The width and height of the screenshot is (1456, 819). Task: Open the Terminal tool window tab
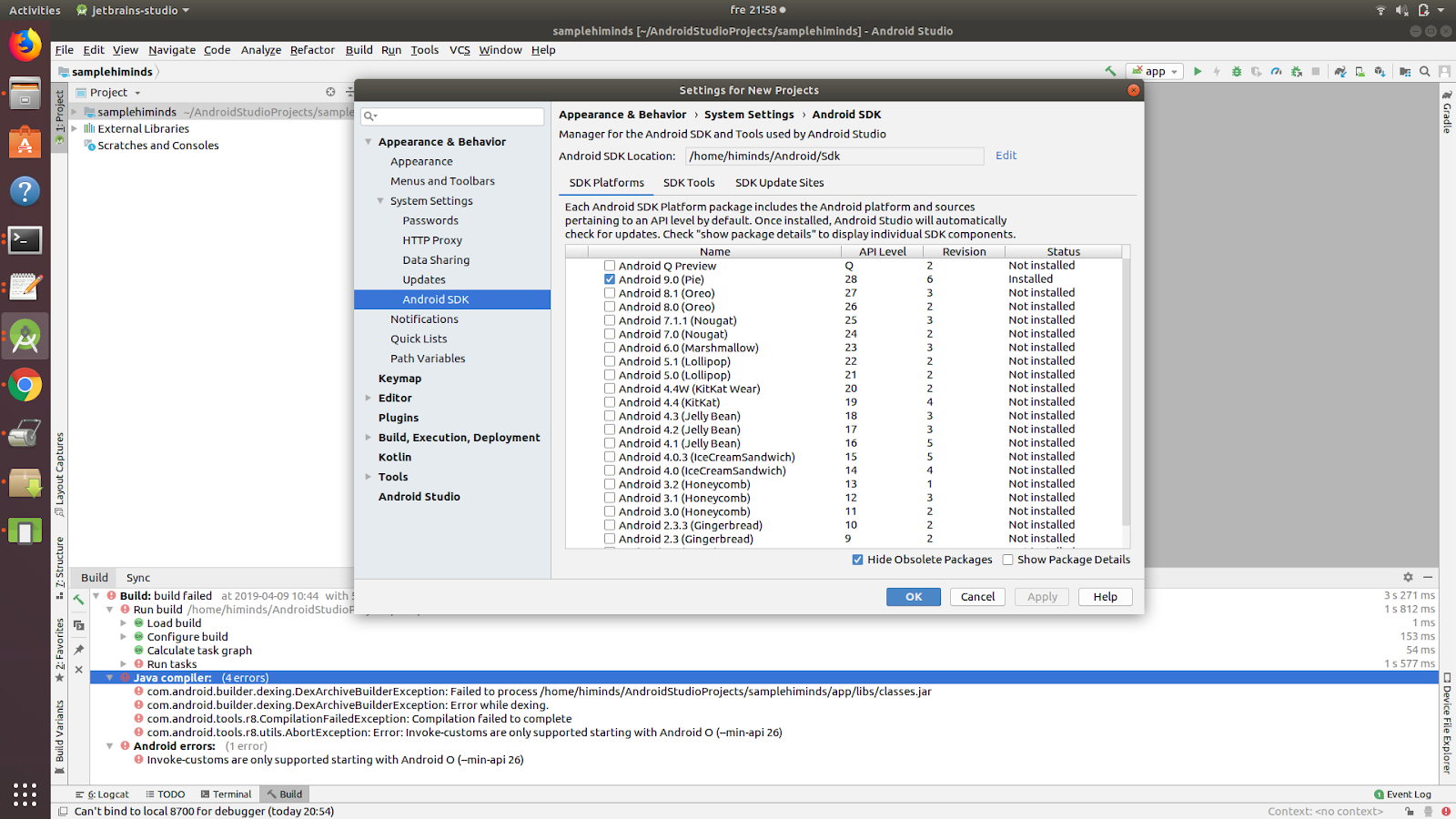click(226, 794)
